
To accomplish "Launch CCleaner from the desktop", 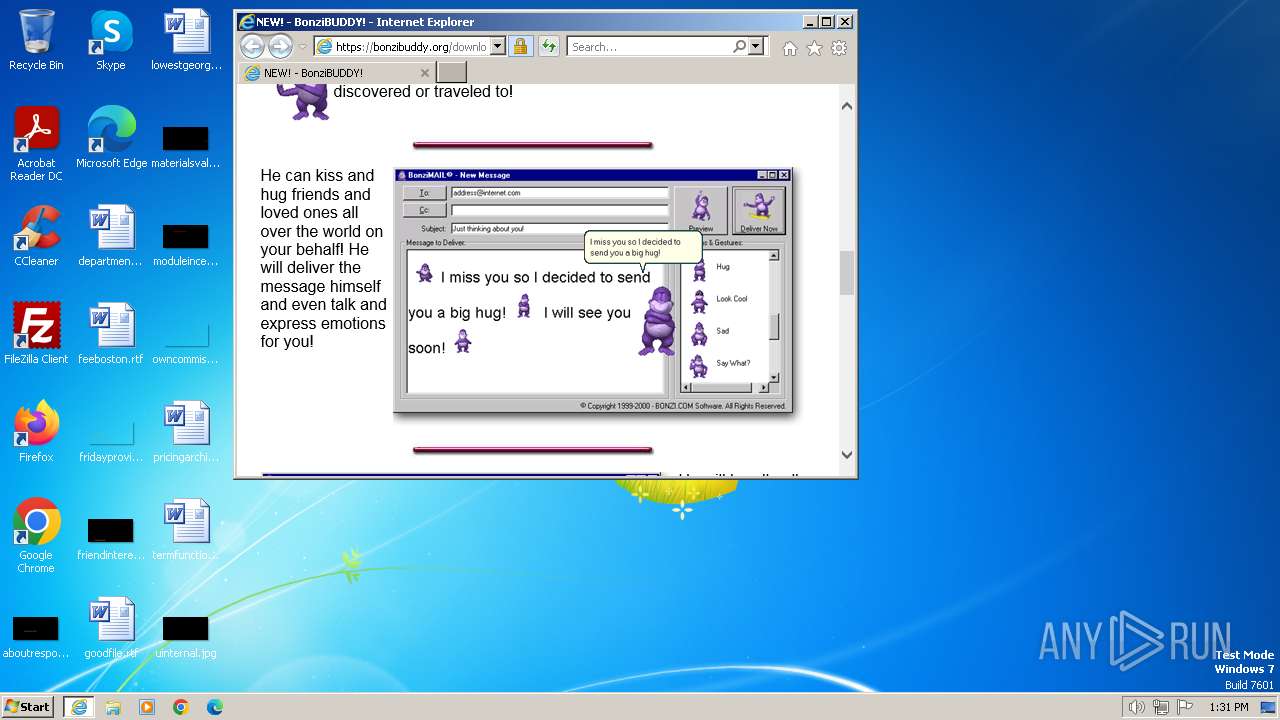I will [x=36, y=236].
